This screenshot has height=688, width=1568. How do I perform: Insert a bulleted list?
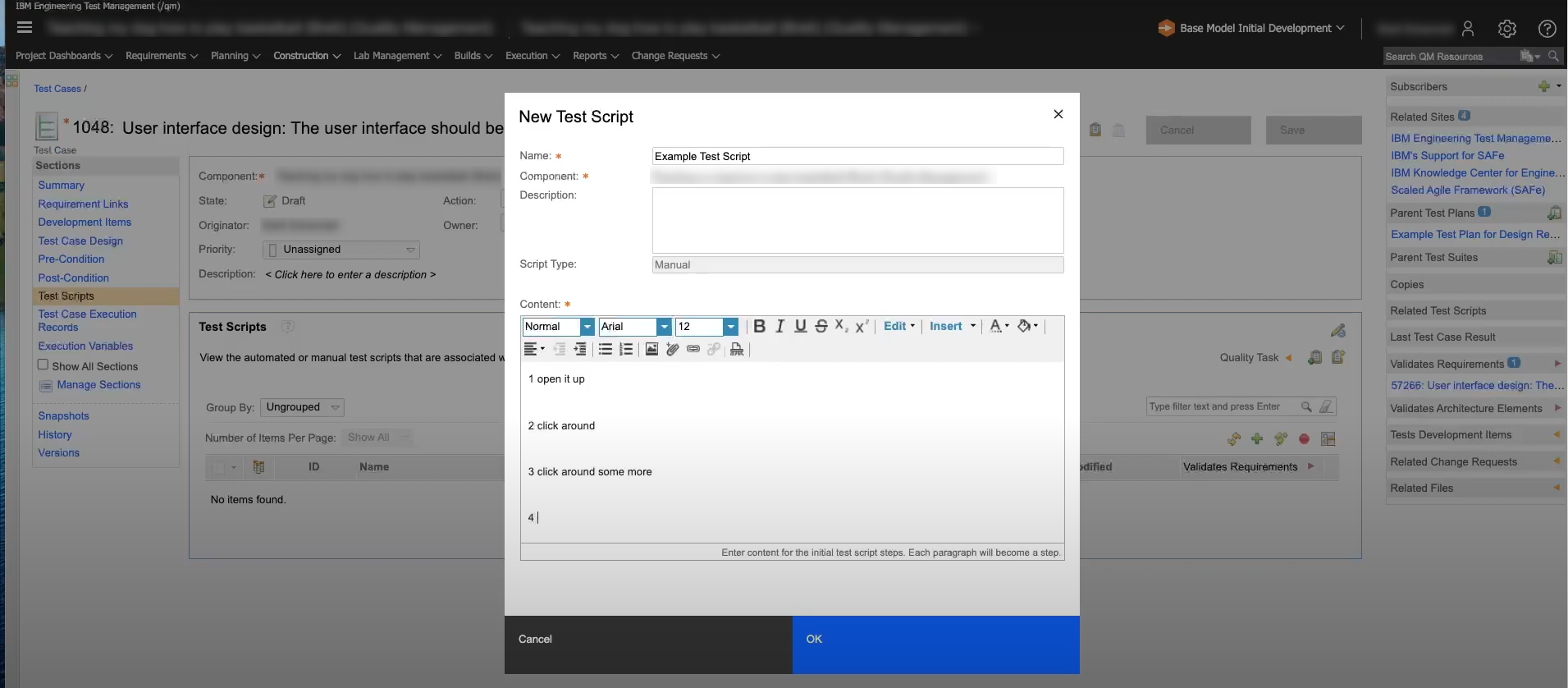605,350
